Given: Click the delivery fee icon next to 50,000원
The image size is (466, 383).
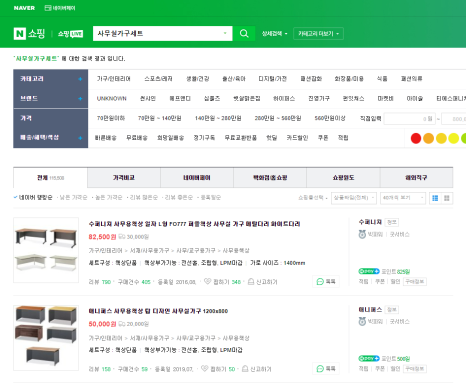Looking at the screenshot, I should pyautogui.click(x=122, y=324).
